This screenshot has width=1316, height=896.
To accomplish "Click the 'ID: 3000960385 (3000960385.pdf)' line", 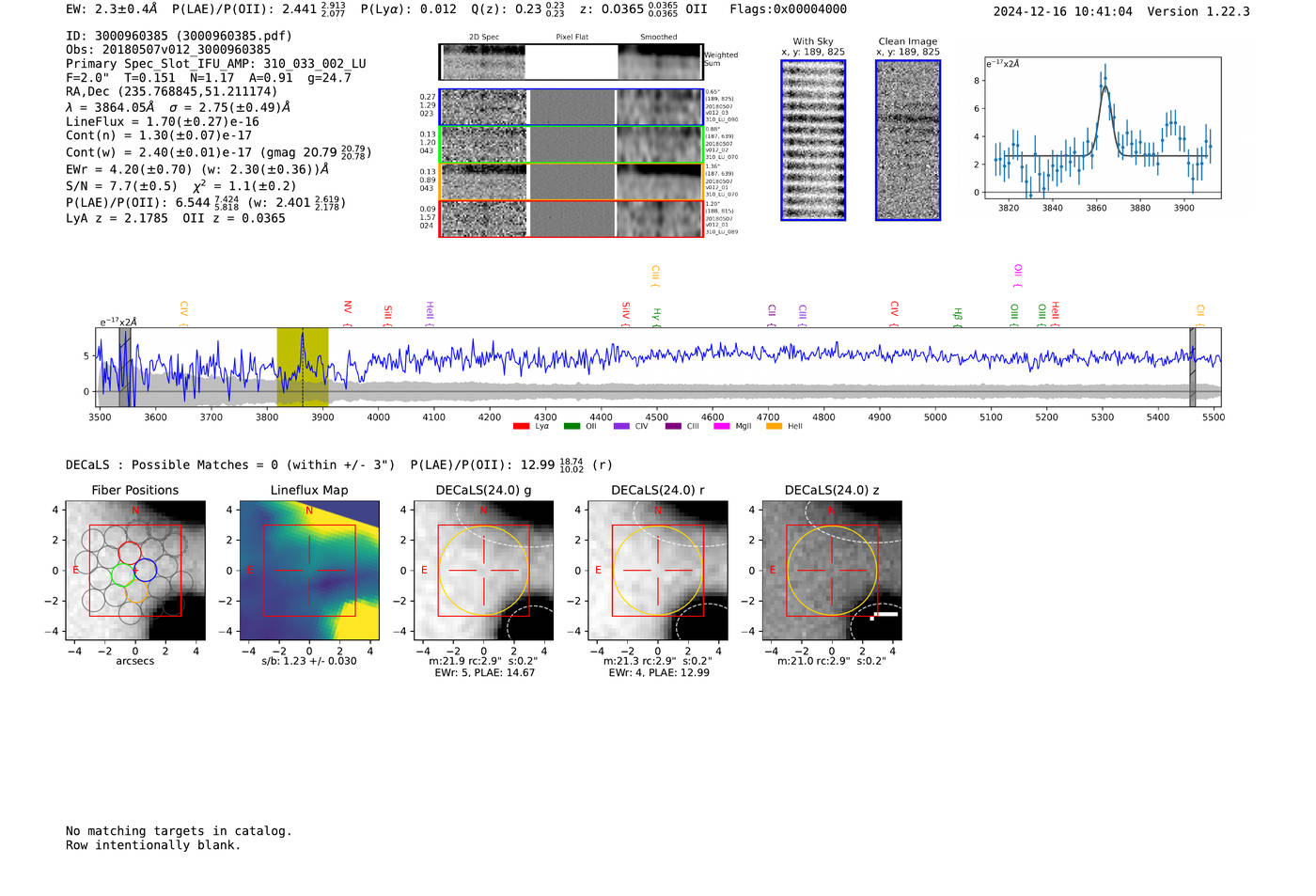I will tap(179, 36).
